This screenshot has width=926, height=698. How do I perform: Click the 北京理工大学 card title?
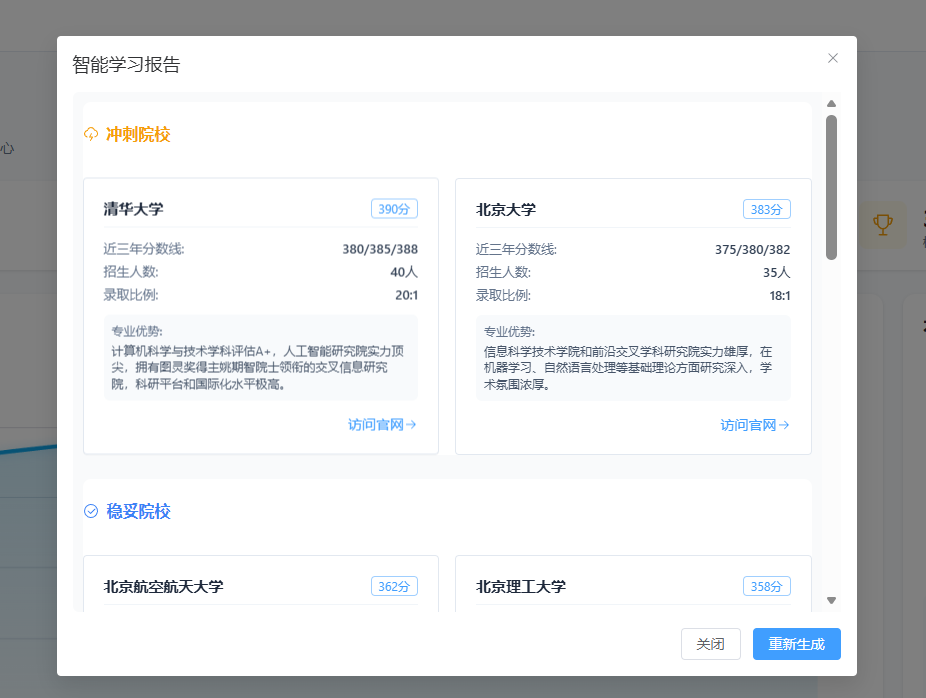click(x=521, y=586)
